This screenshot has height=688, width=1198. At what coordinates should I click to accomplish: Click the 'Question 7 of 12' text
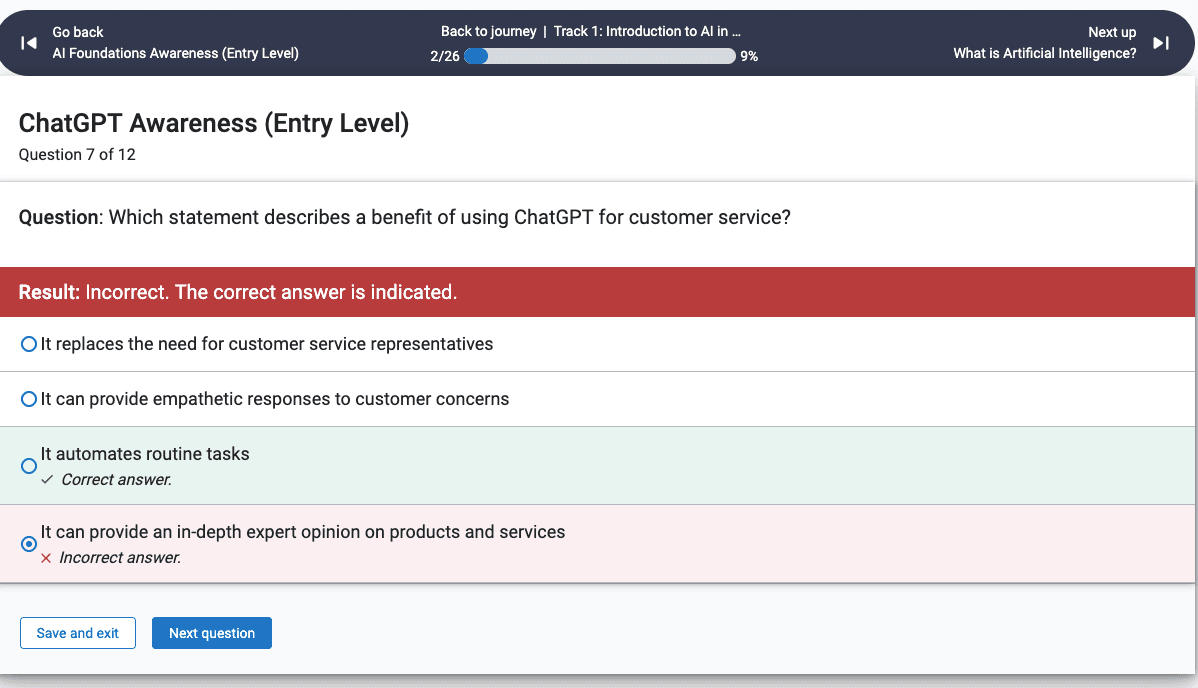pyautogui.click(x=77, y=154)
